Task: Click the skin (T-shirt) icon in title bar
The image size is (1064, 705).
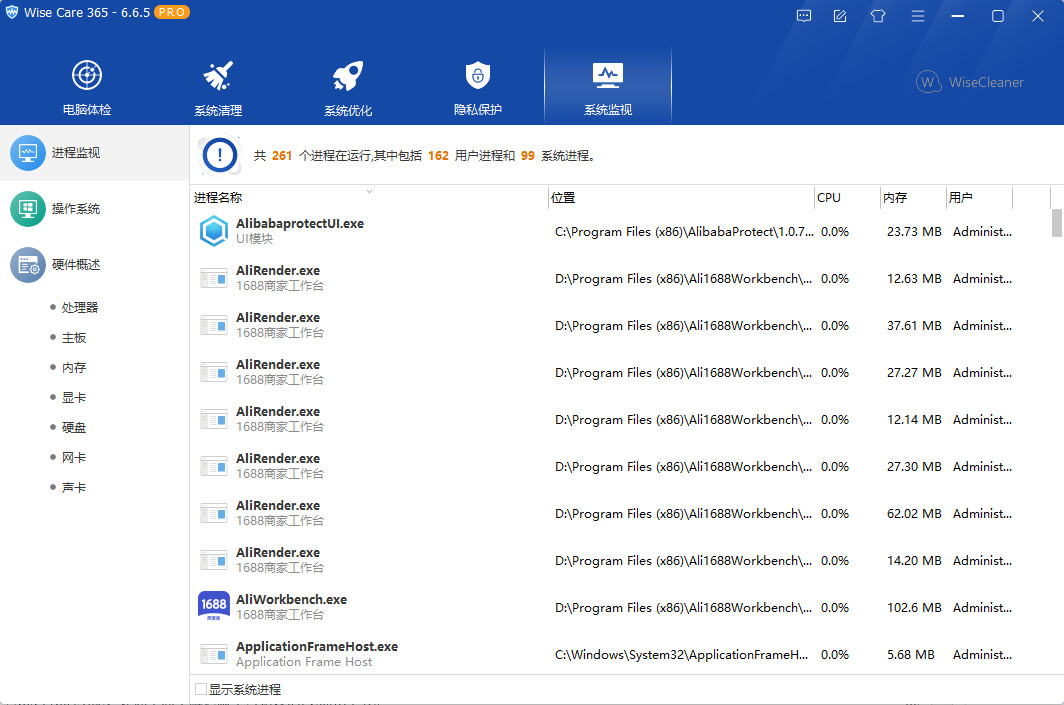Action: point(878,16)
